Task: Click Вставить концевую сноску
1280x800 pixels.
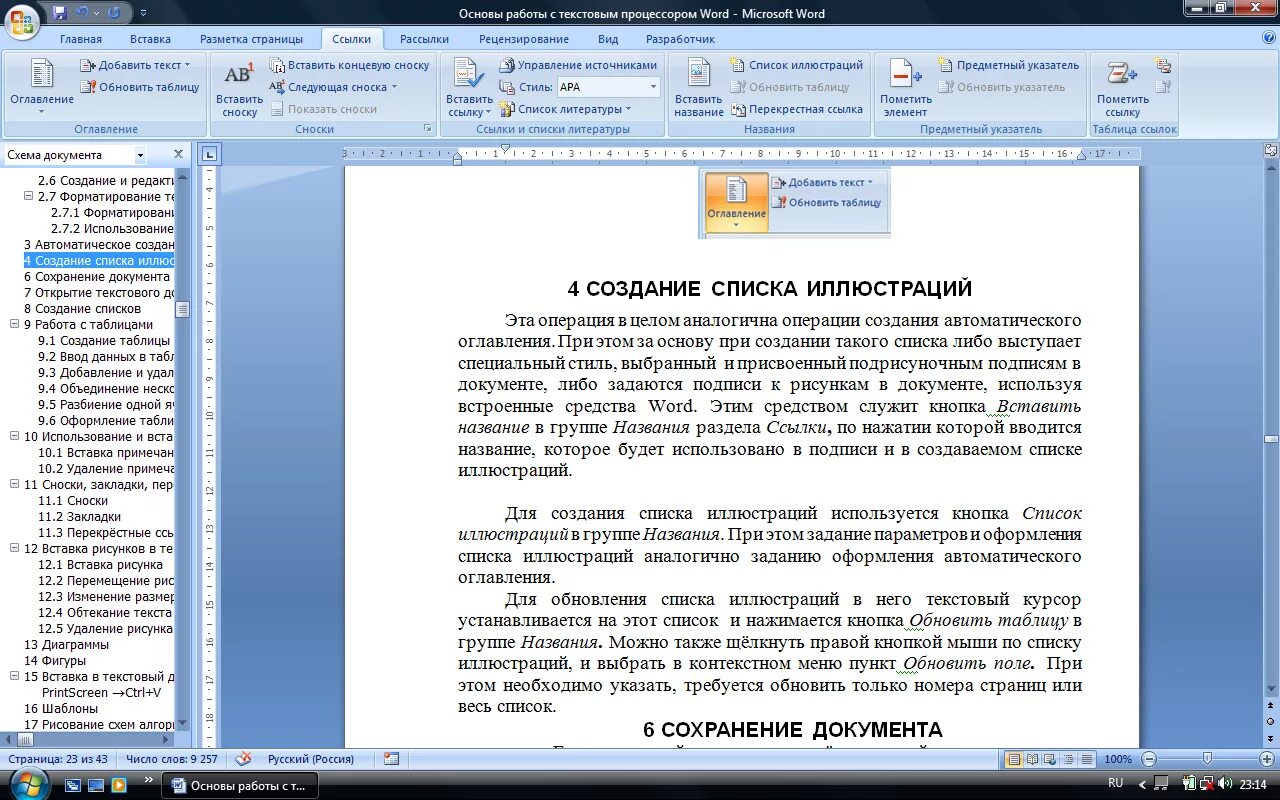Action: (350, 65)
